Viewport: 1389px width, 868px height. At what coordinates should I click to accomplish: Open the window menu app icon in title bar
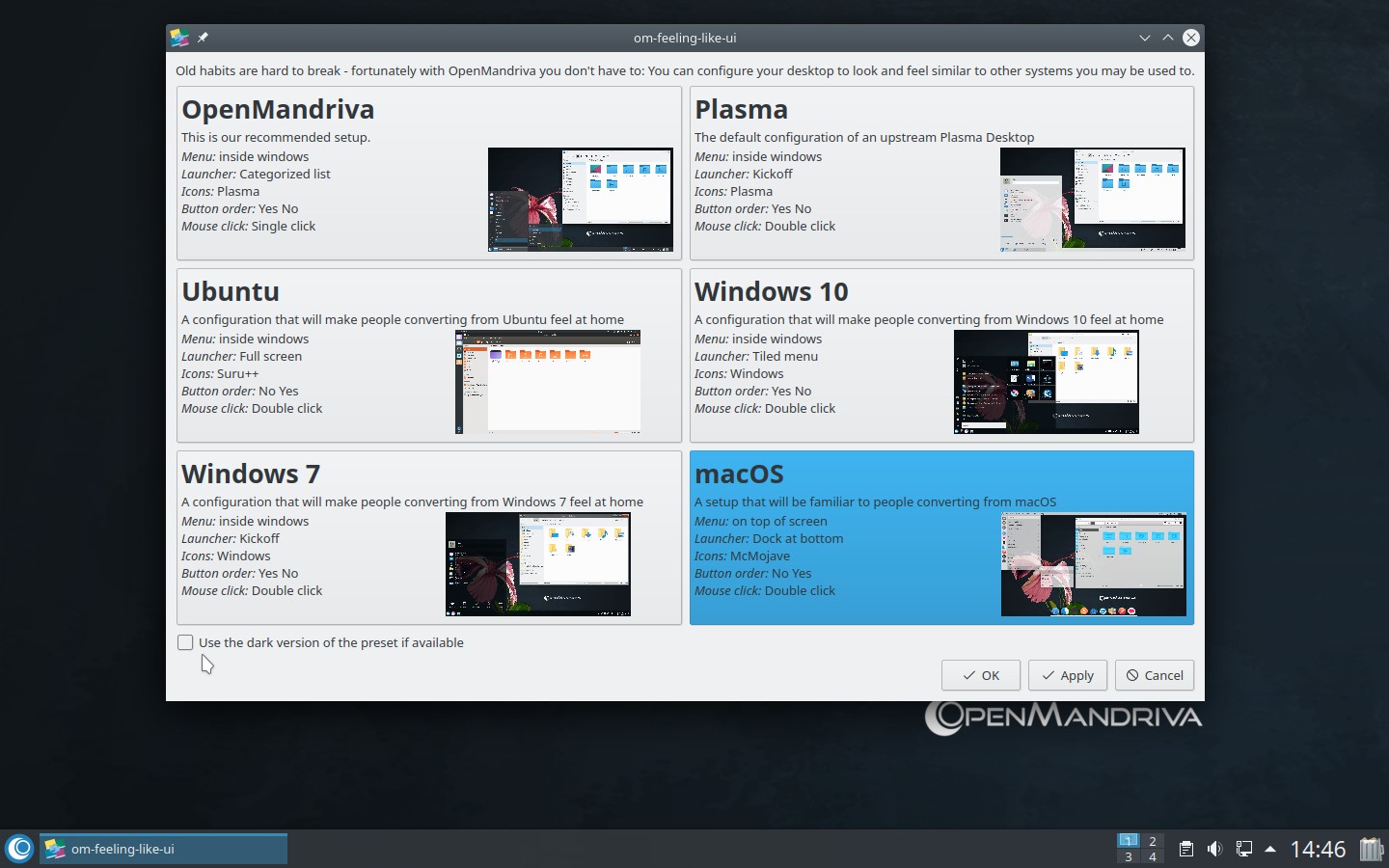tap(179, 38)
